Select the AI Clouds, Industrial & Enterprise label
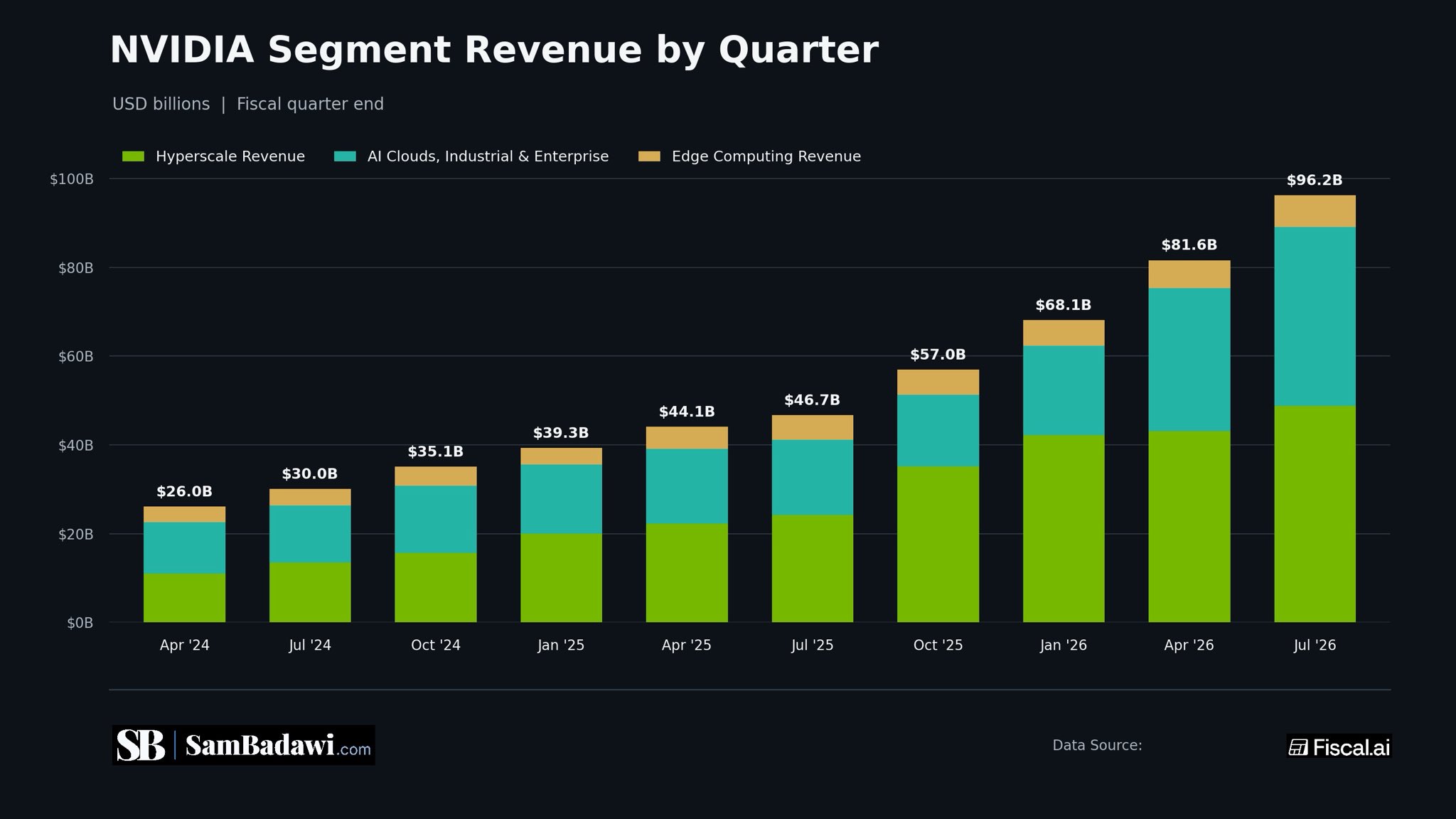The height and width of the screenshot is (819, 1456). tap(488, 156)
